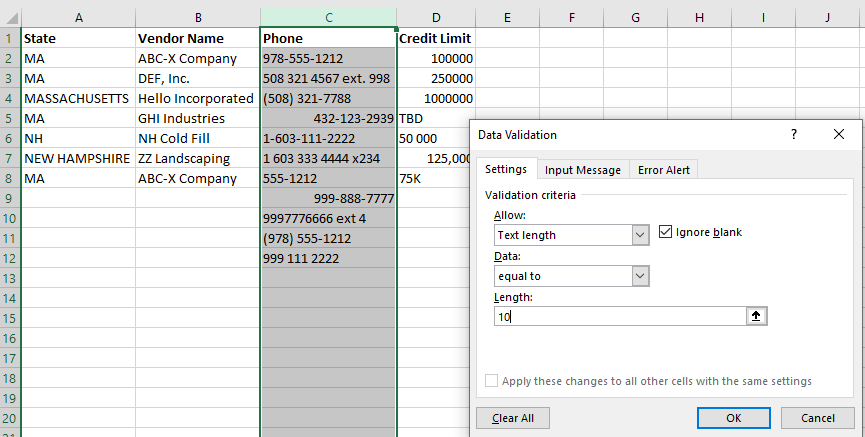Viewport: 865px width, 437px height.
Task: Click the DEF, Inc. vendor cell
Action: [197, 78]
